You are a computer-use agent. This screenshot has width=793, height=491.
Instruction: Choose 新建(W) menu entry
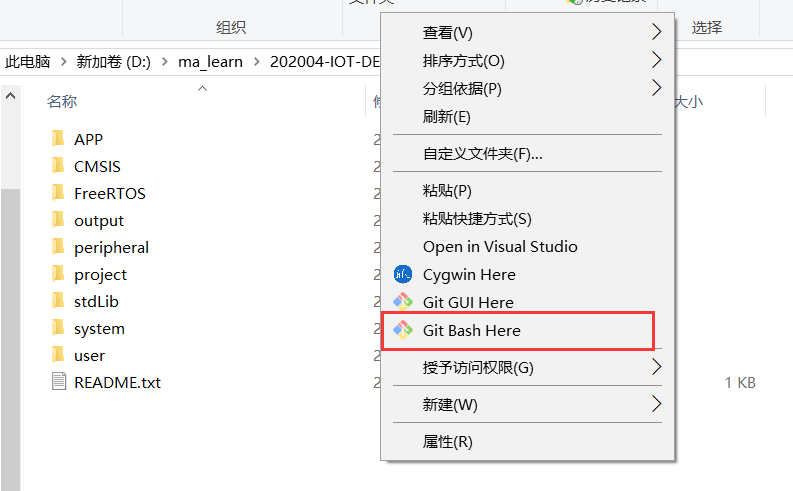tap(527, 405)
